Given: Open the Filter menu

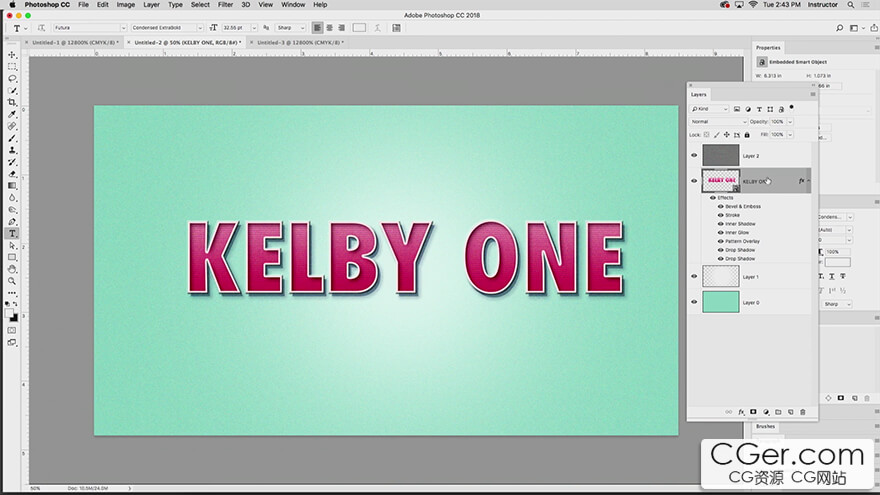Looking at the screenshot, I should 225,4.
